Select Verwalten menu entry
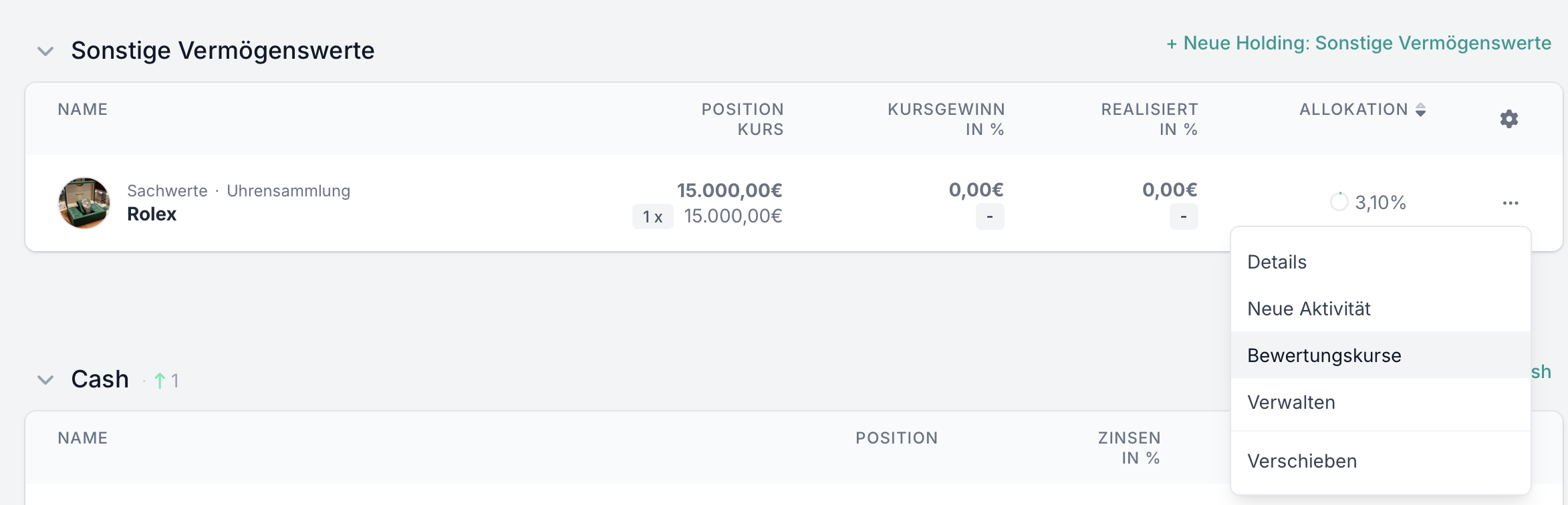 pyautogui.click(x=1291, y=402)
